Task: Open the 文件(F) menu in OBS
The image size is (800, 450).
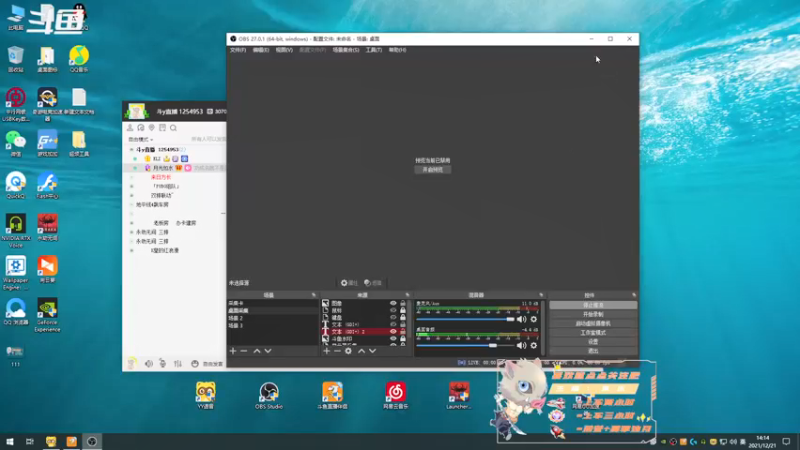Action: click(238, 50)
